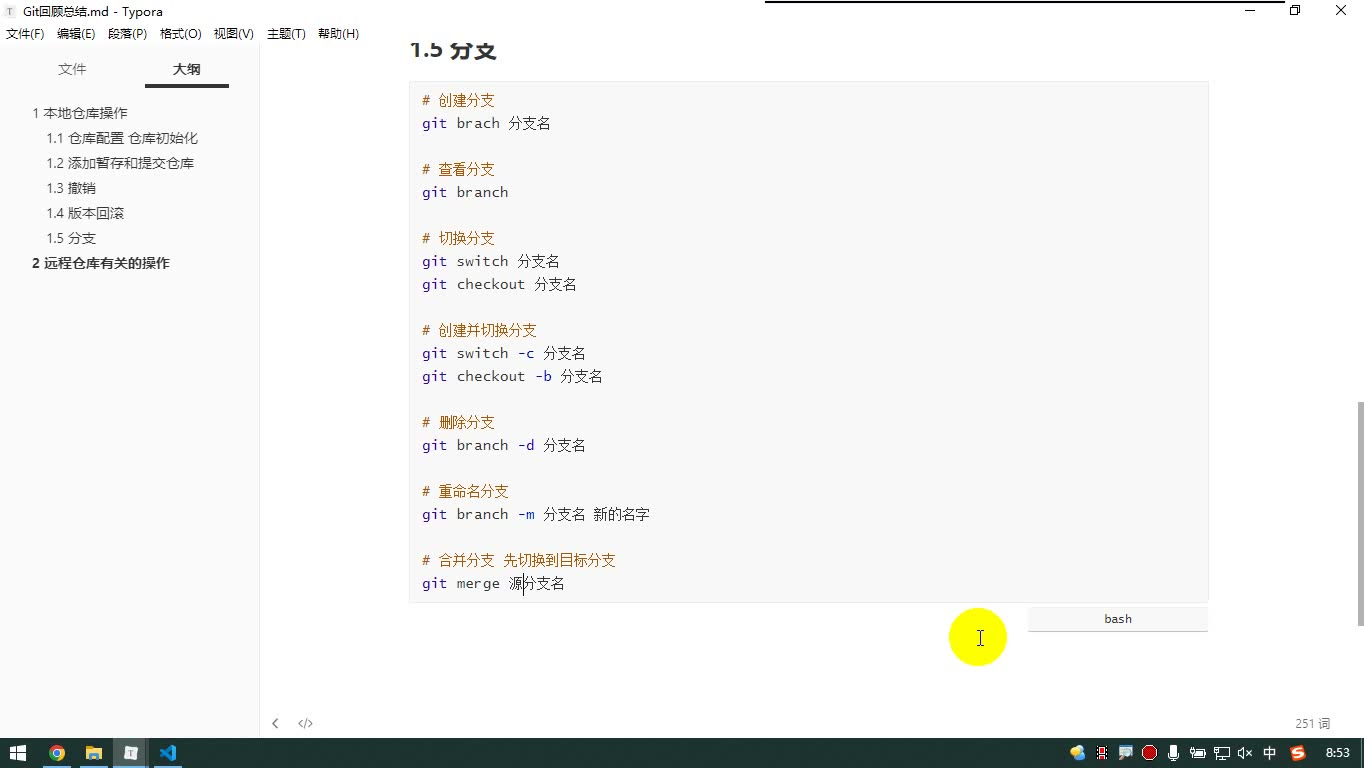
Task: Toggle Chinese input mode indicator 中
Action: point(1270,753)
